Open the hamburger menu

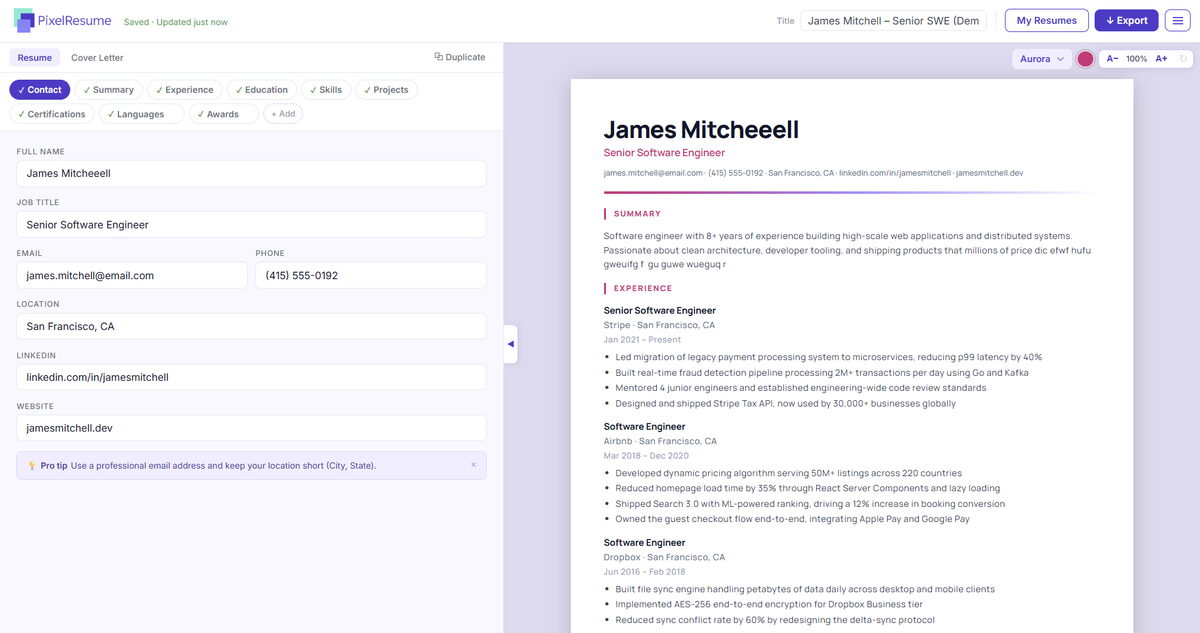click(x=1177, y=20)
